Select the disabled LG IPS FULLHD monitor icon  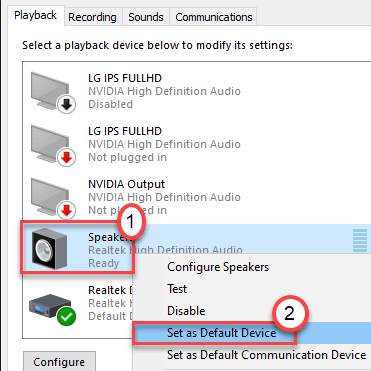click(x=50, y=90)
